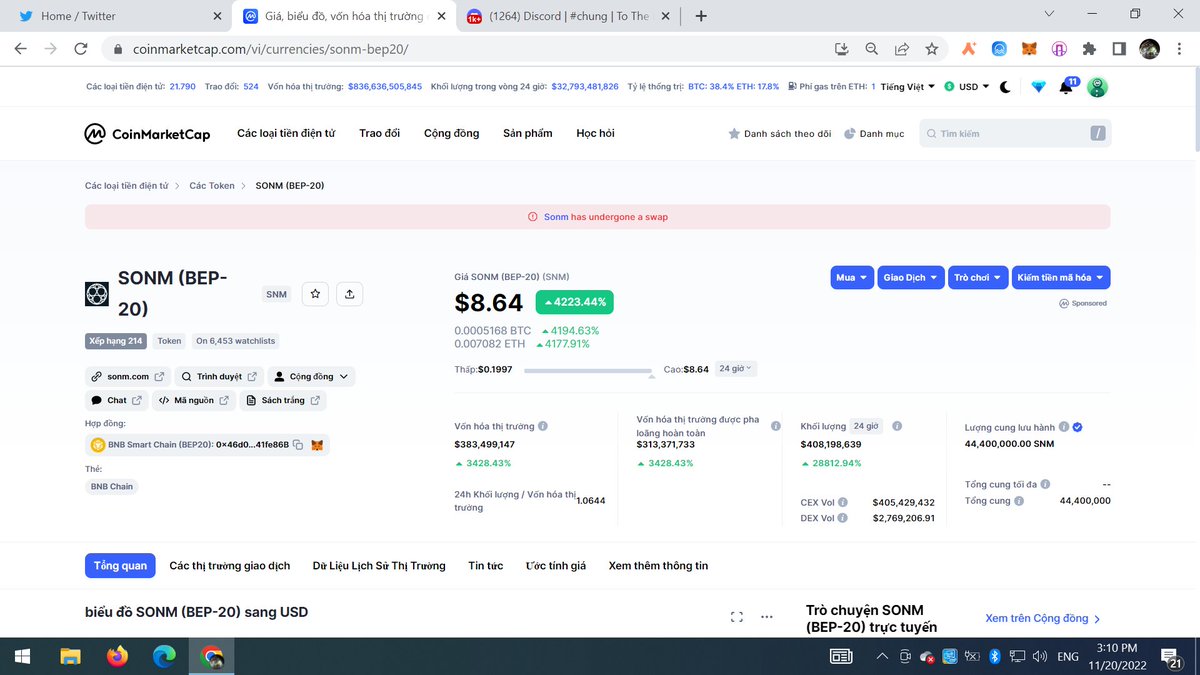Click the info icon next to Vốn hóa thị trường
Screen dimensions: 1200x675
click(x=543, y=426)
